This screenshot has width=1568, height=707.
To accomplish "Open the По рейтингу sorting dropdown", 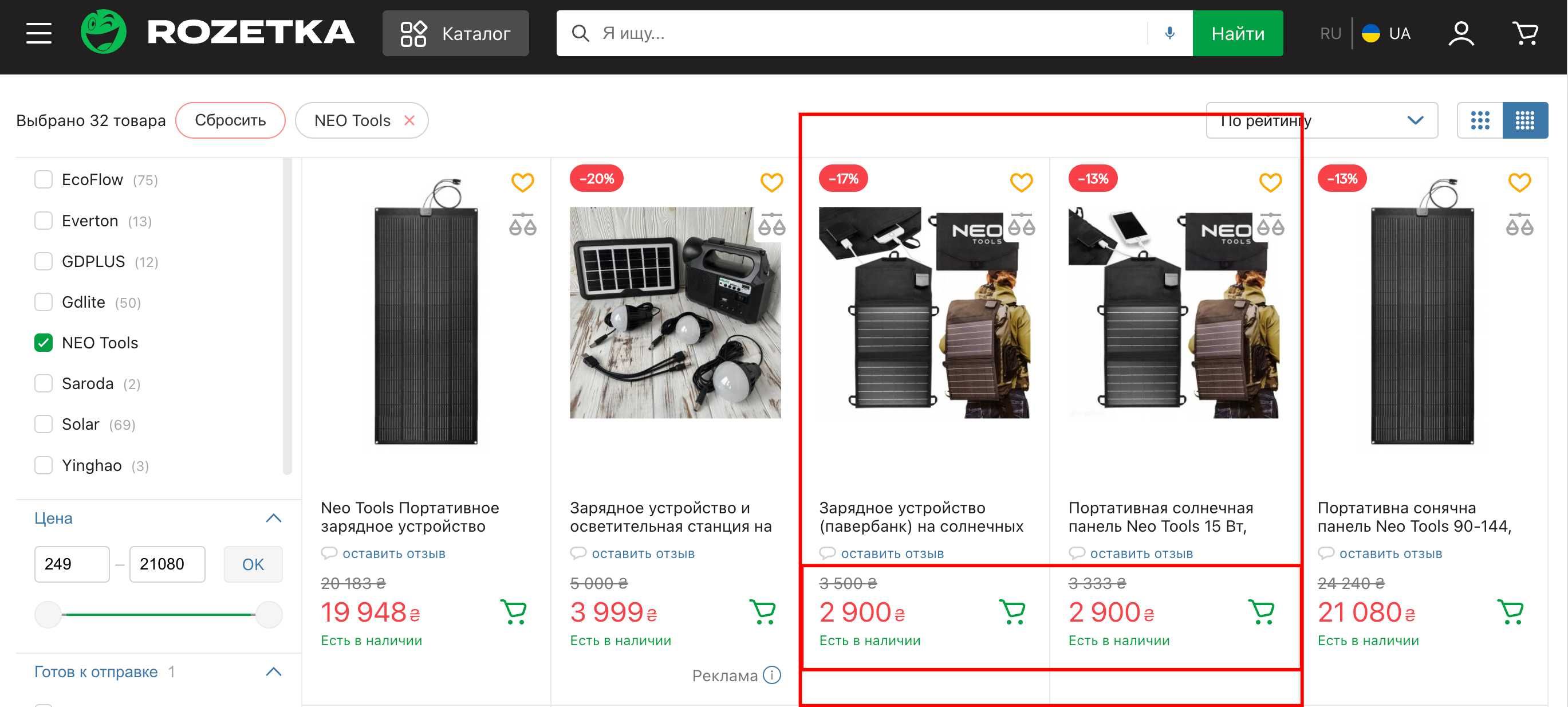I will pos(1322,120).
